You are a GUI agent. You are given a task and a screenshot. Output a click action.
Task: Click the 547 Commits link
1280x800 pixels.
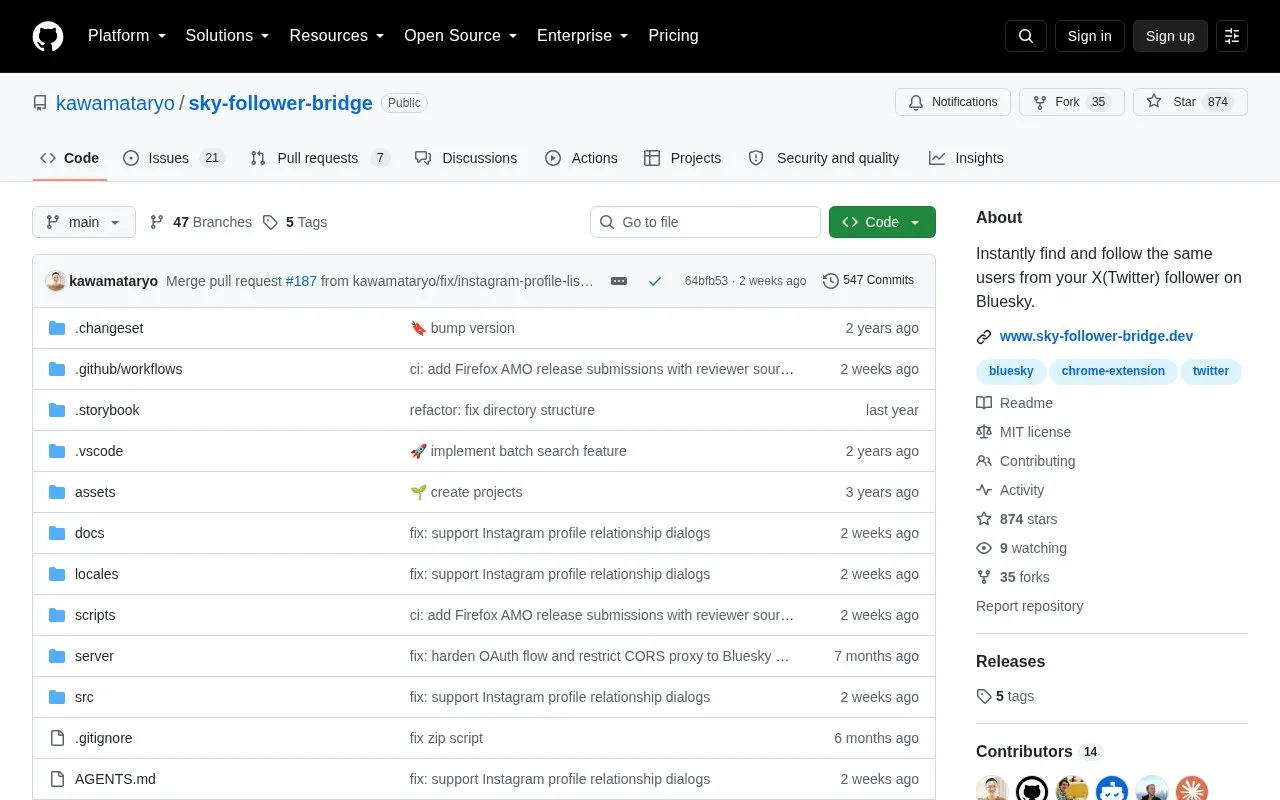(868, 281)
